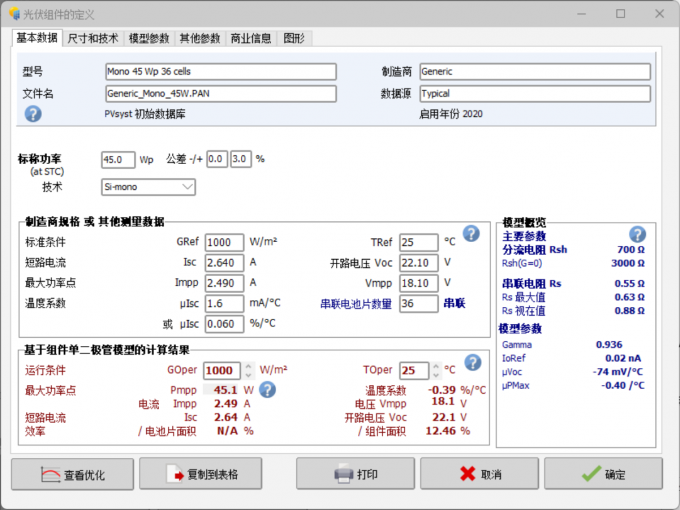Click the 复制到表格 button
The width and height of the screenshot is (680, 510).
pyautogui.click(x=200, y=474)
